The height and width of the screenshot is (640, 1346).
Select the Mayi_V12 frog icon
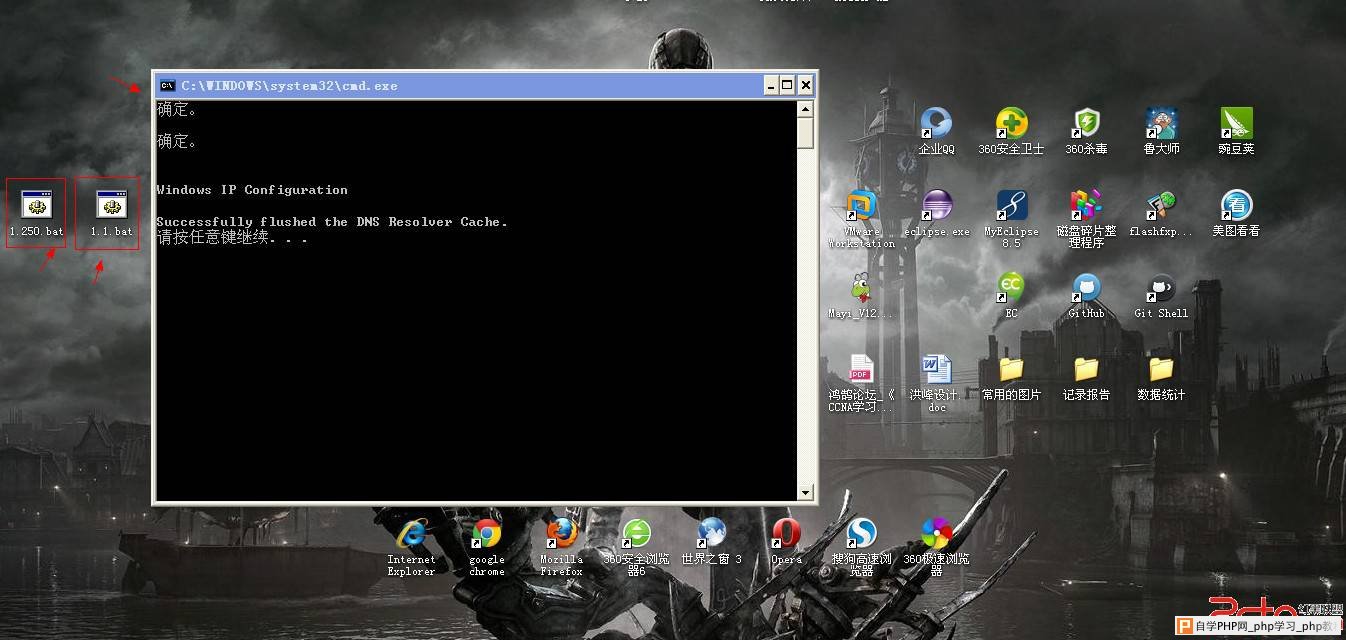coord(861,288)
